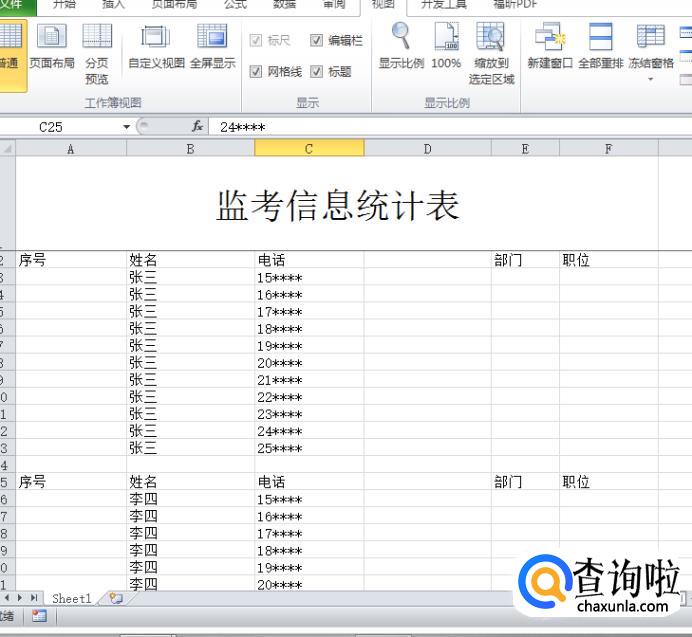Select column A header
This screenshot has width=692, height=637.
[x=71, y=149]
